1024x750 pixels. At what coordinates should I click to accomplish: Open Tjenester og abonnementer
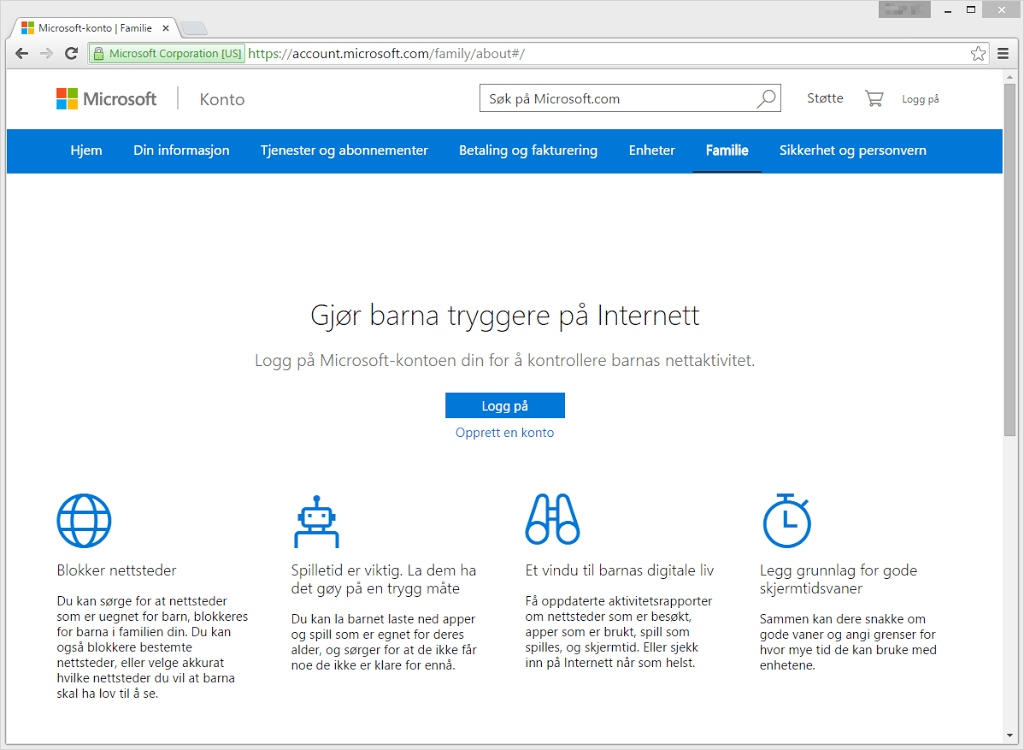tap(344, 150)
